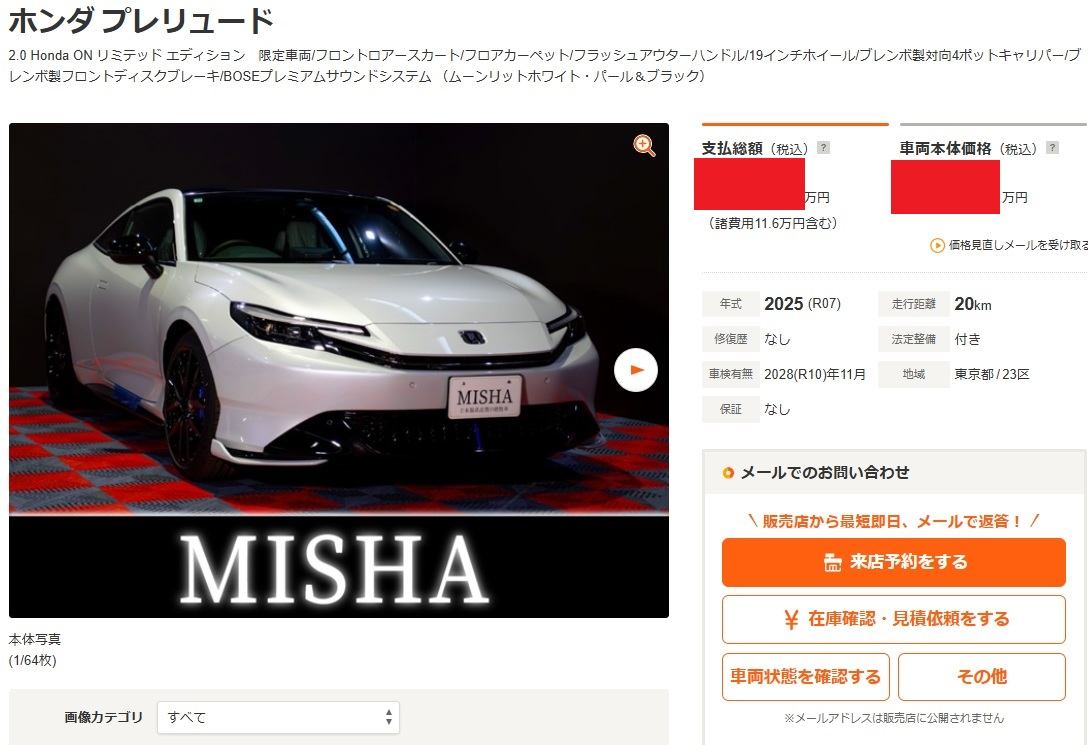Click the yen icon in 在庫確認 button
Screen dimensions: 1088x745
791,619
